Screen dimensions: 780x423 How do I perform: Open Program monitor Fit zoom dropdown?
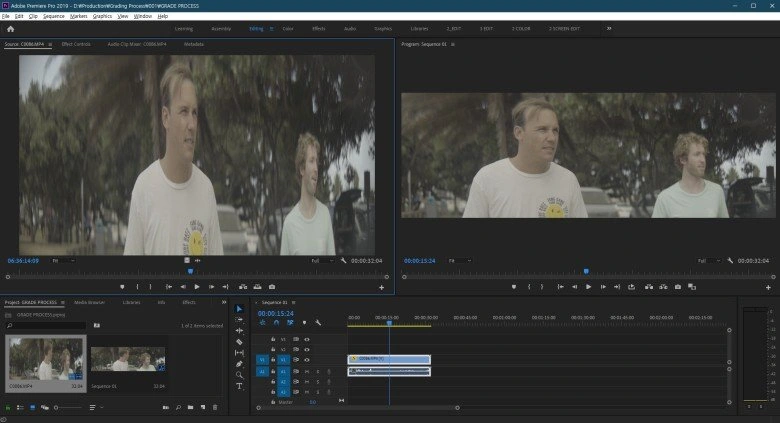click(x=458, y=260)
